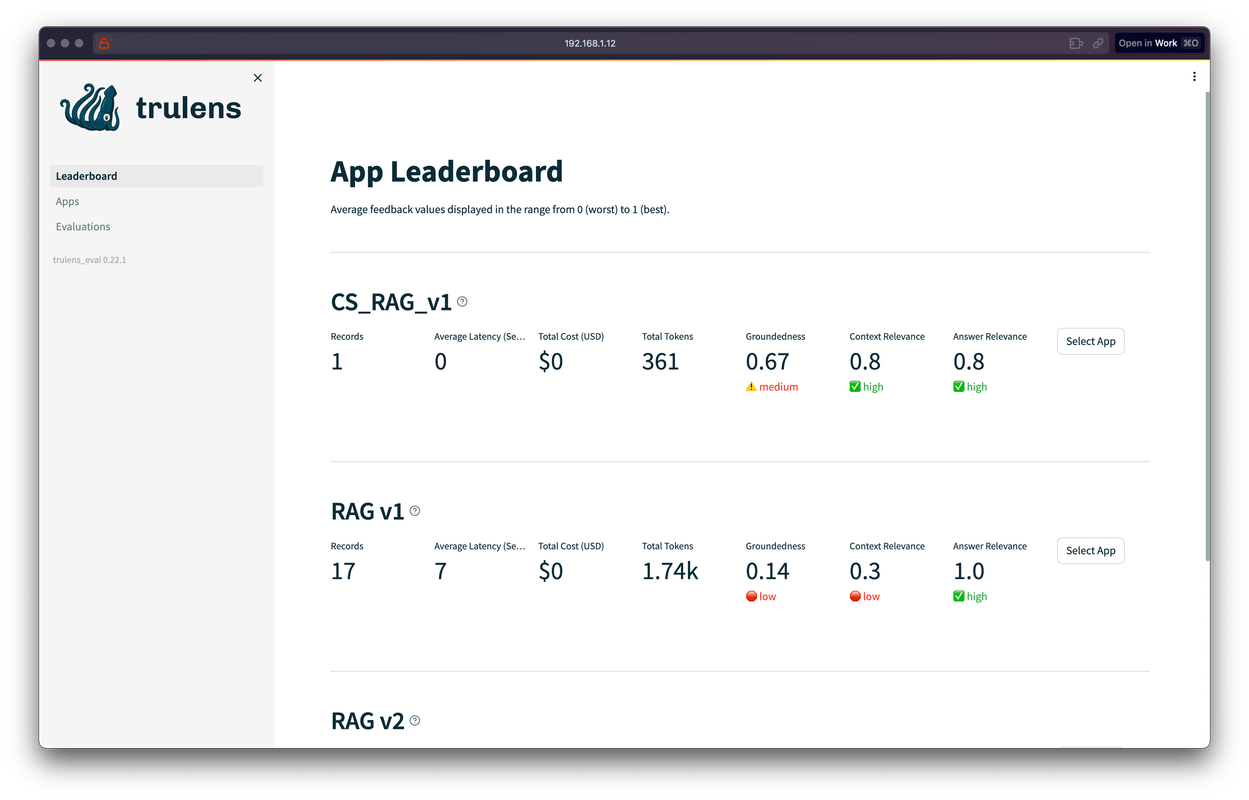Open the help tooltip beside CS_RAG_v1

[462, 301]
